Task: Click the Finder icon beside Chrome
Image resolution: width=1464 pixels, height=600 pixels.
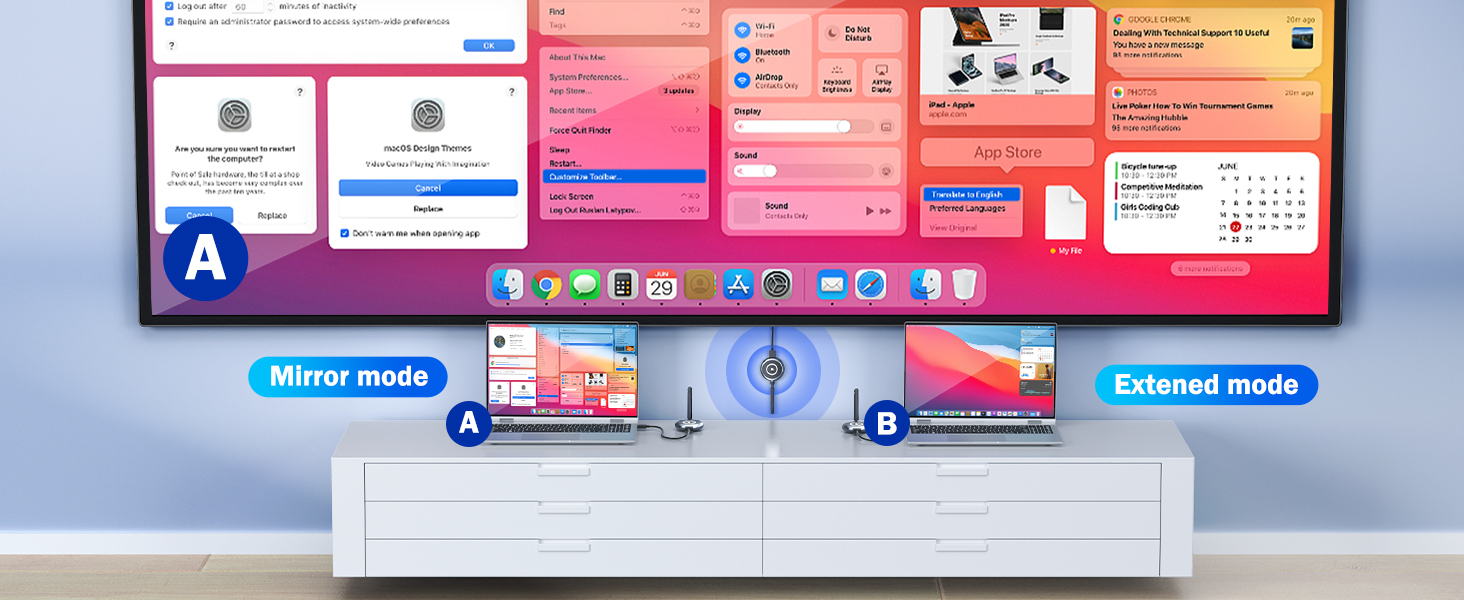Action: pos(507,285)
